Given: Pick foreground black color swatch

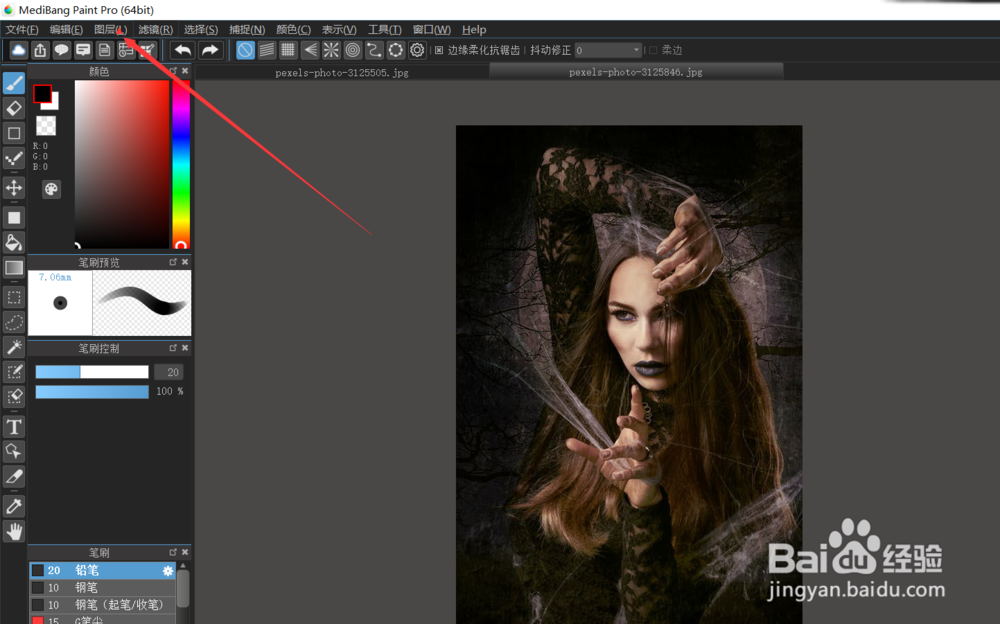Looking at the screenshot, I should coord(43,94).
